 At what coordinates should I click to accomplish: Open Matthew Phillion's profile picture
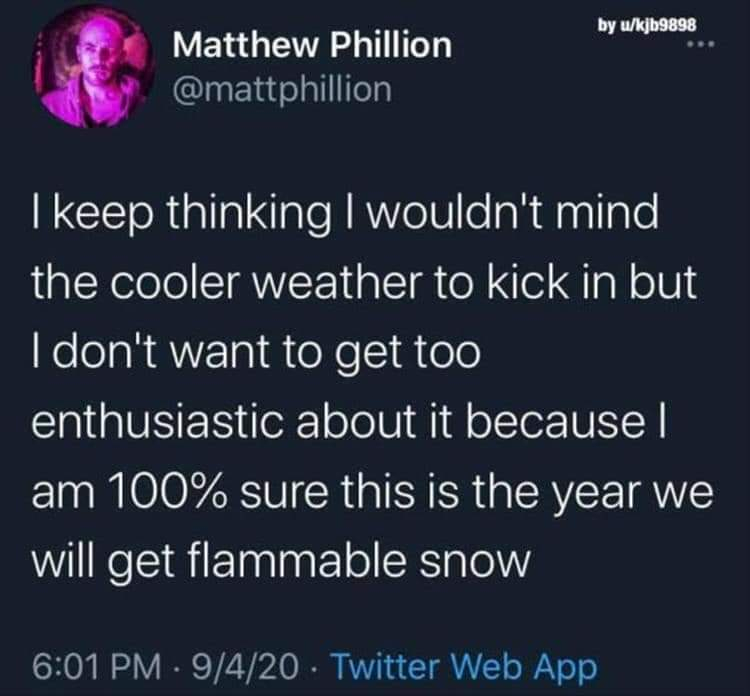[93, 66]
